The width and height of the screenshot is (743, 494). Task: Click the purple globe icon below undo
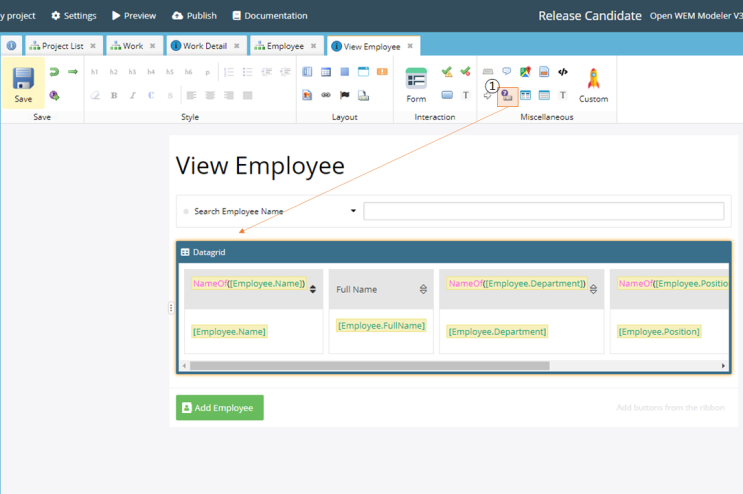54,96
